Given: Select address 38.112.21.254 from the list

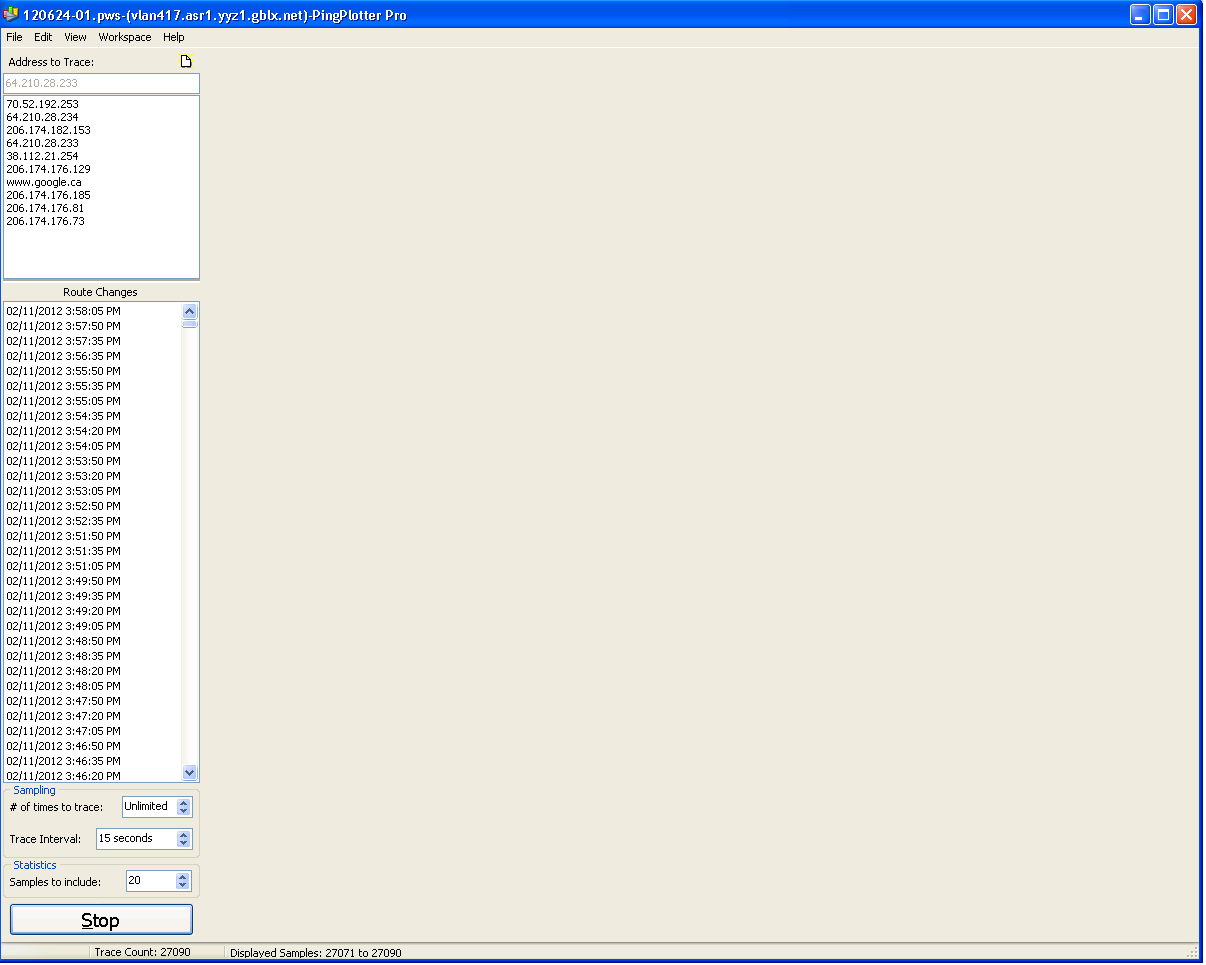Looking at the screenshot, I should pos(42,156).
